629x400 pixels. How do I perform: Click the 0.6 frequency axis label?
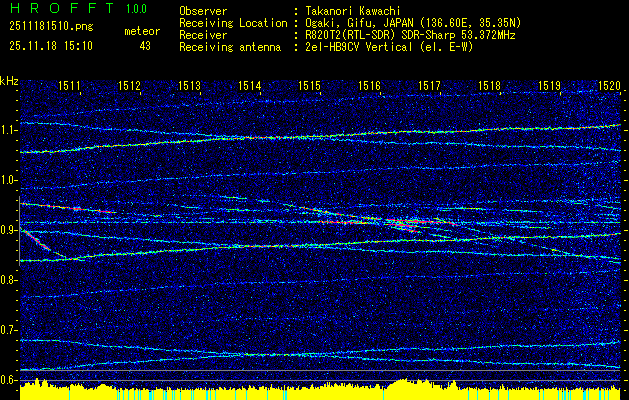(9, 380)
